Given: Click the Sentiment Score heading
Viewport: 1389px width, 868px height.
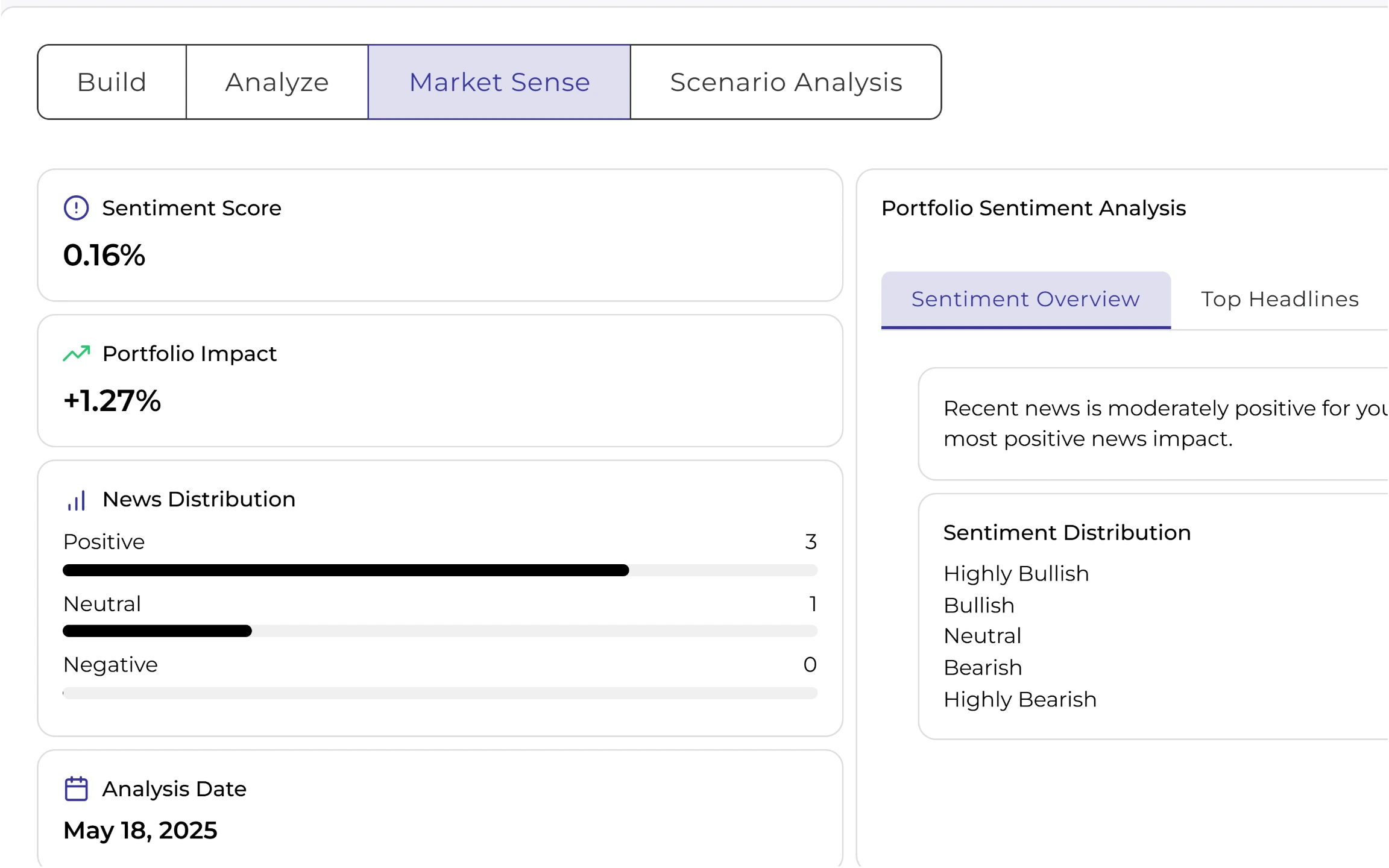Looking at the screenshot, I should click(x=192, y=208).
